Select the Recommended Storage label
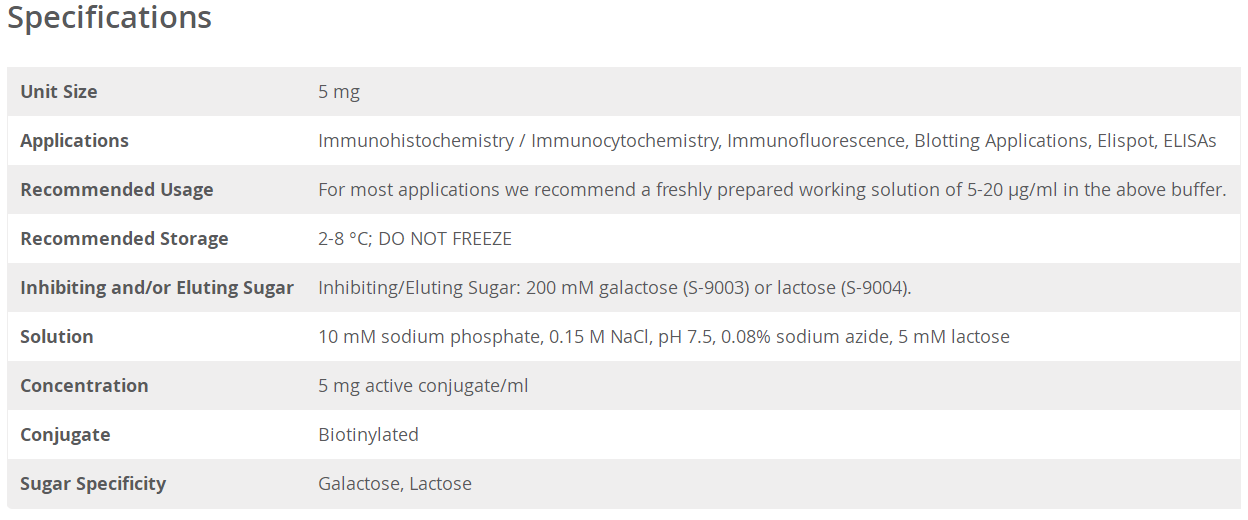Screen dimensions: 1248x520 pos(124,239)
